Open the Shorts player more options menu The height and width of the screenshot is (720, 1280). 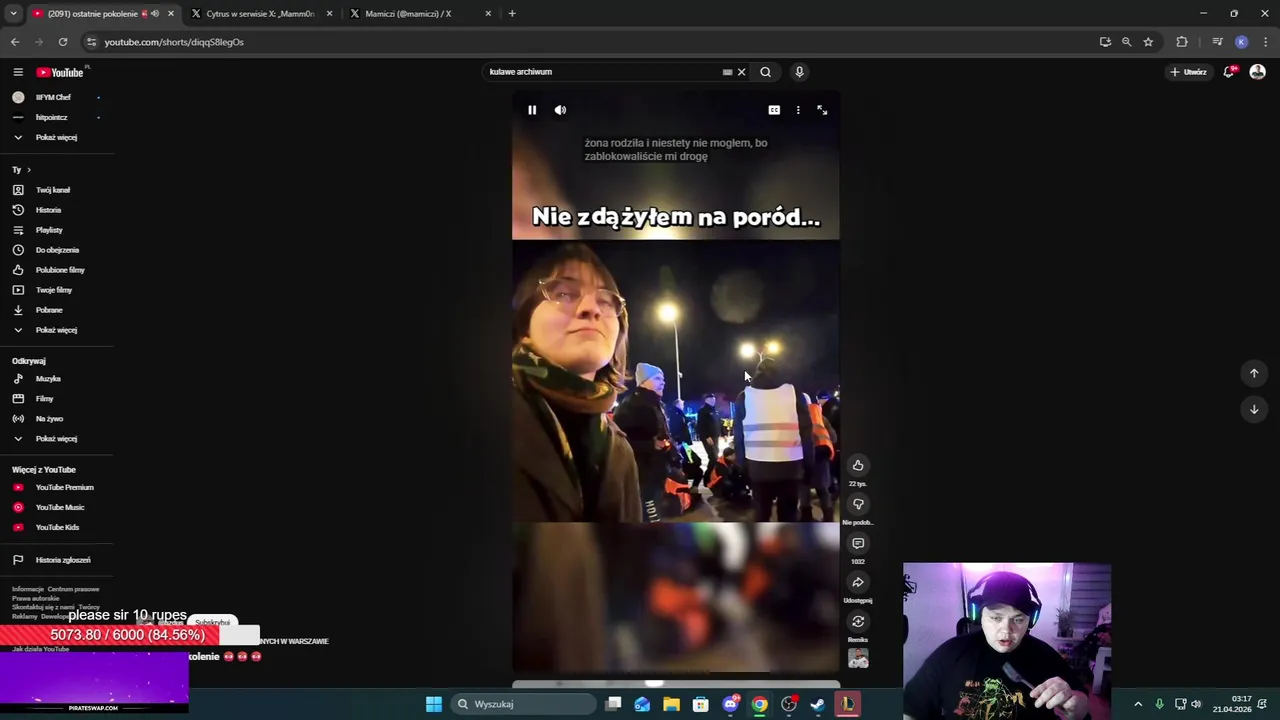click(798, 110)
